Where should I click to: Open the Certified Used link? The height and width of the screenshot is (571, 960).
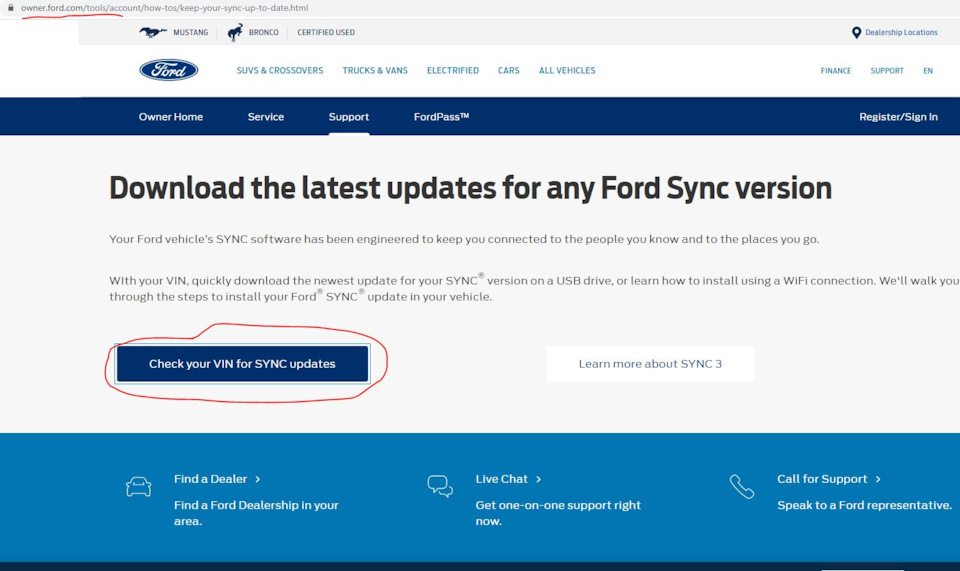coord(326,32)
